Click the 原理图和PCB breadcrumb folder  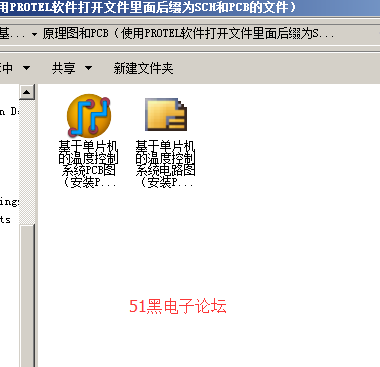(x=188, y=33)
